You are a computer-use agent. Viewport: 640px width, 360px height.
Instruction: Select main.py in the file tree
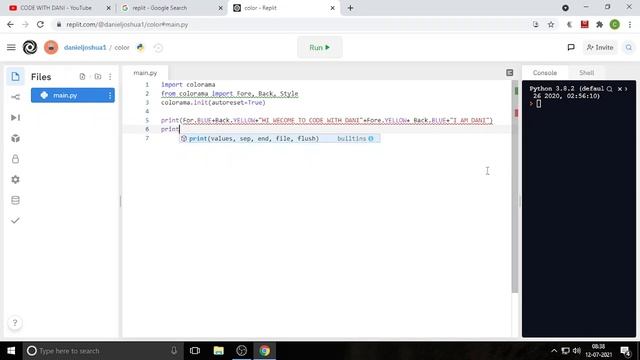click(x=73, y=96)
